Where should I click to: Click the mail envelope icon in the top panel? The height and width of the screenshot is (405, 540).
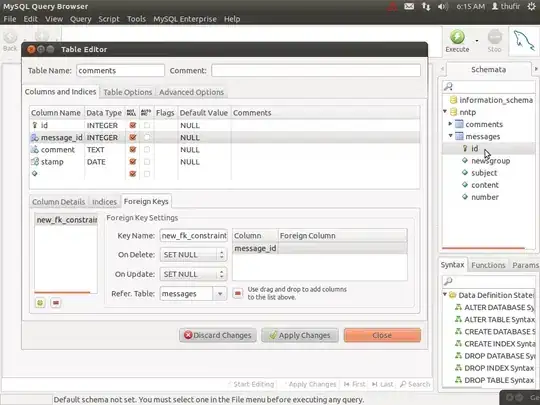(409, 6)
